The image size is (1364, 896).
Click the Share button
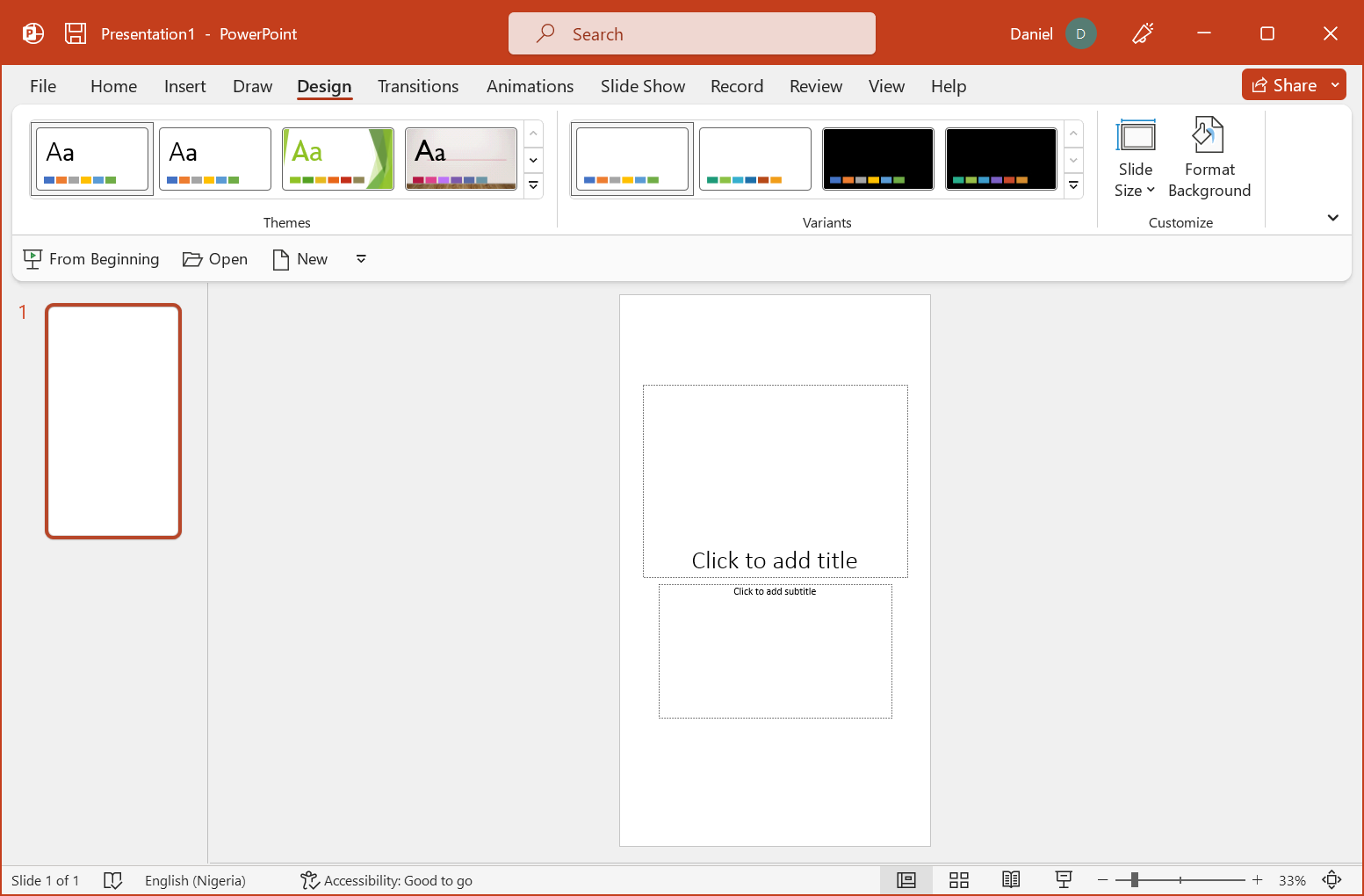pos(1284,85)
